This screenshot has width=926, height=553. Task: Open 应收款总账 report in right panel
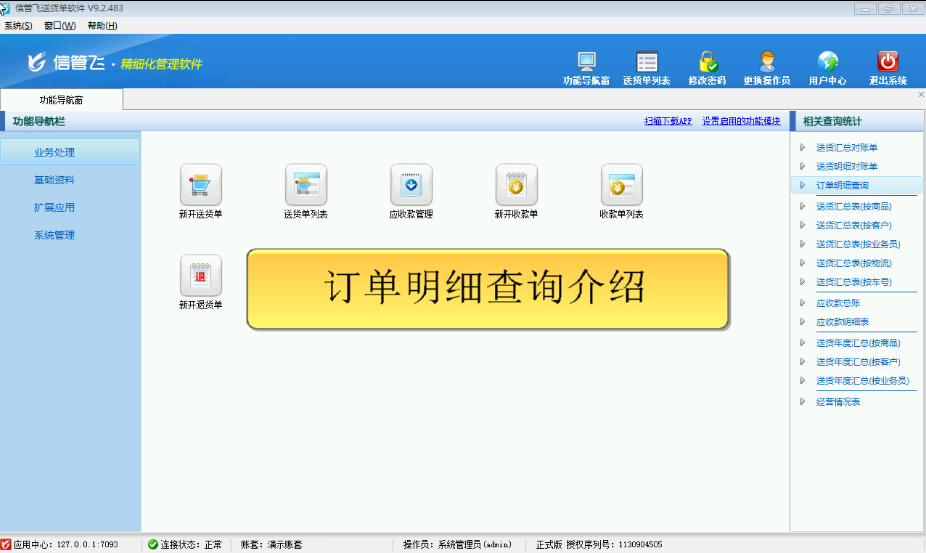pyautogui.click(x=838, y=302)
